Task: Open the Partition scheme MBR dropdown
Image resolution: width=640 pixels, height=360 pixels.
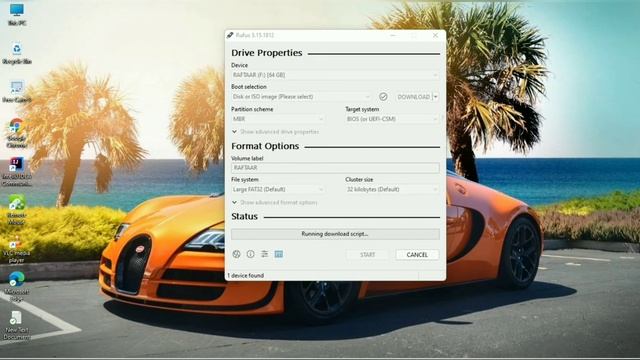Action: point(278,119)
